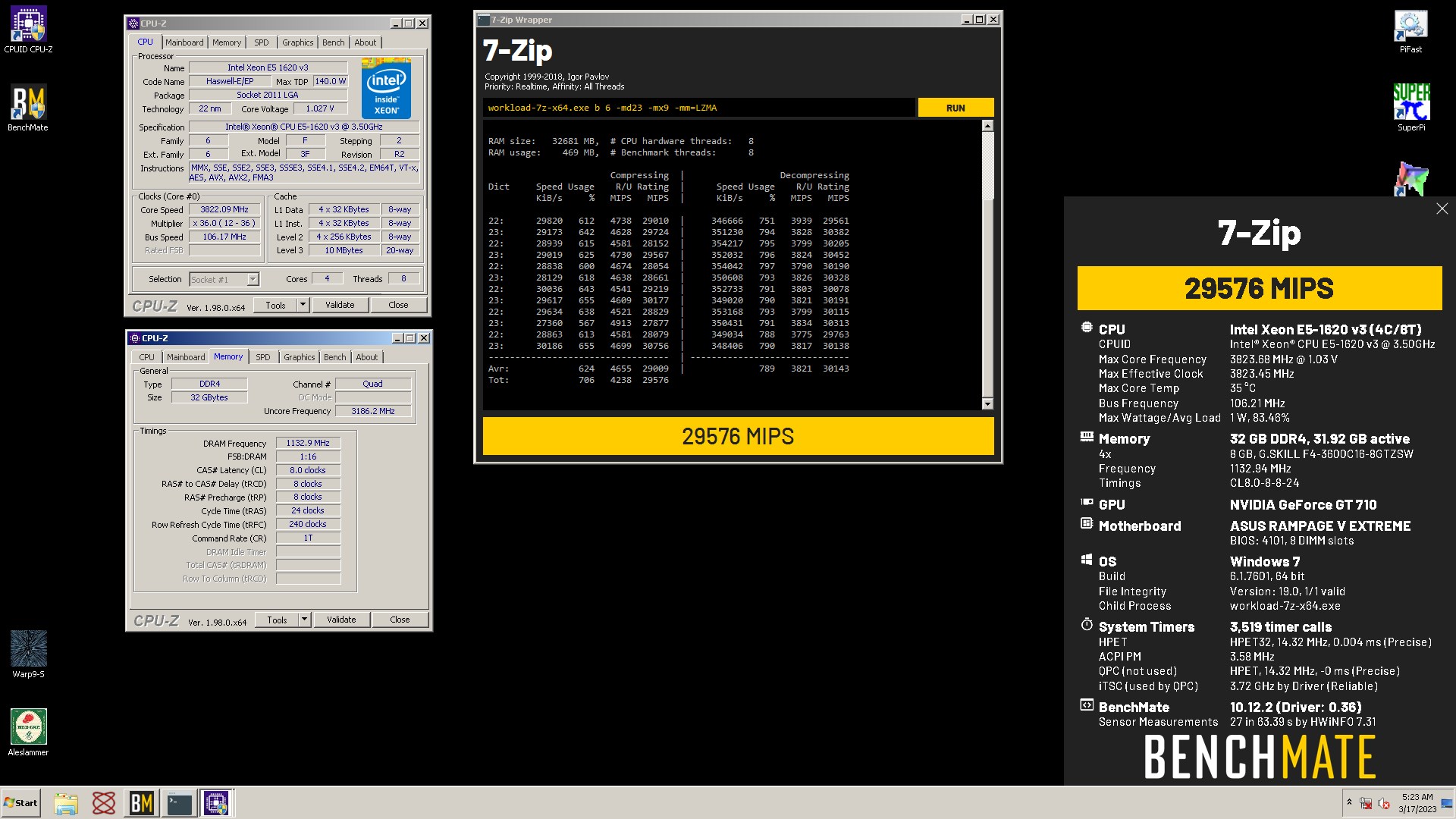Screen dimensions: 1456x819
Task: Click the 7-Zip output scrollbar up arrow
Action: point(987,126)
